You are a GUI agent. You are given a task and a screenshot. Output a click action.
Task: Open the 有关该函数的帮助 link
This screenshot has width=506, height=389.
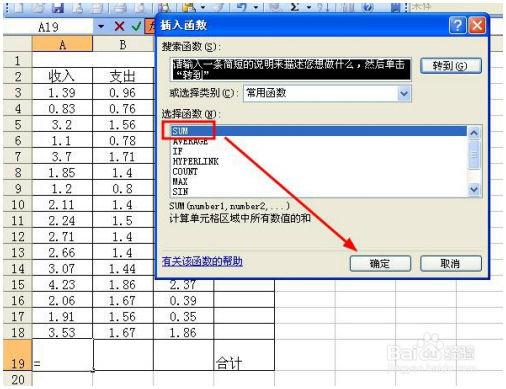[202, 261]
